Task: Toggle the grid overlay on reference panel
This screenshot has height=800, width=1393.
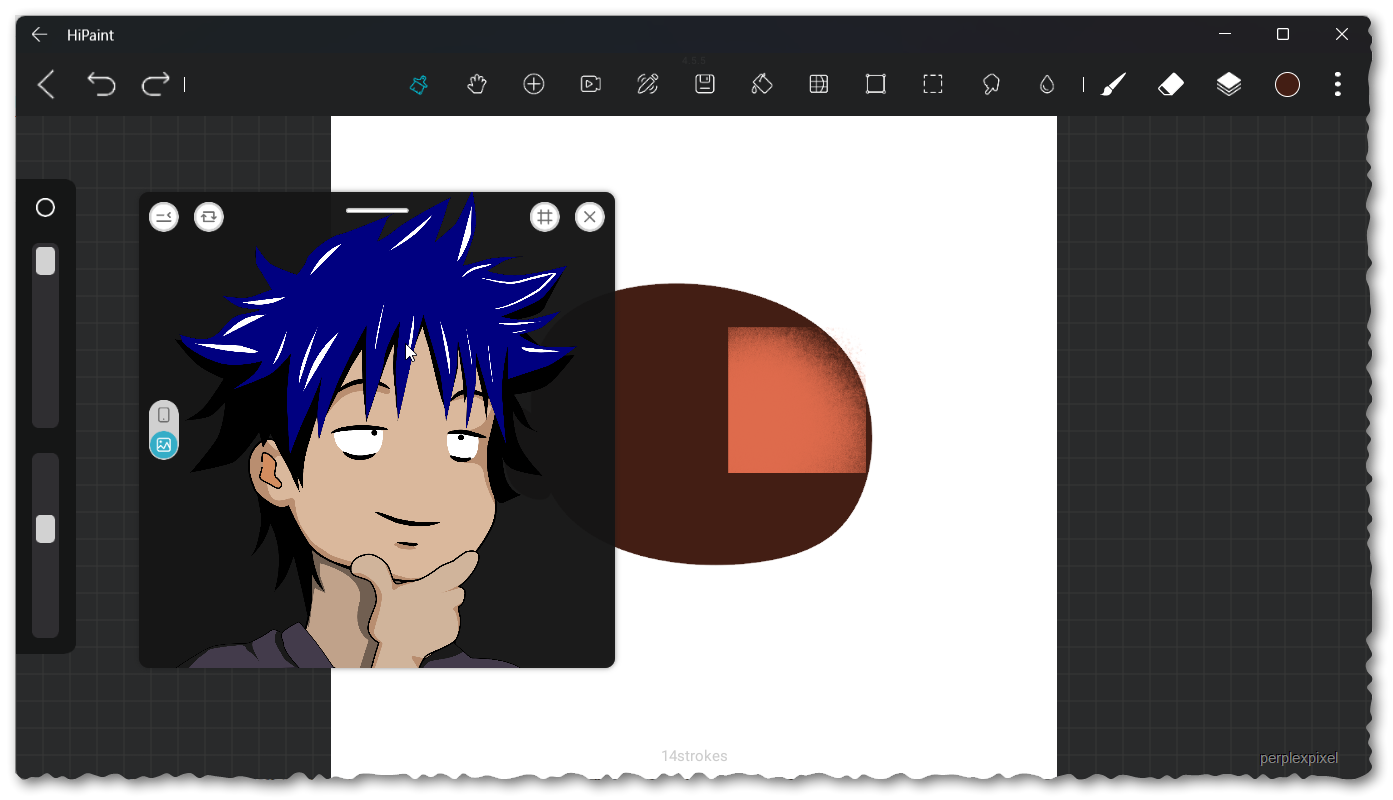Action: point(544,216)
